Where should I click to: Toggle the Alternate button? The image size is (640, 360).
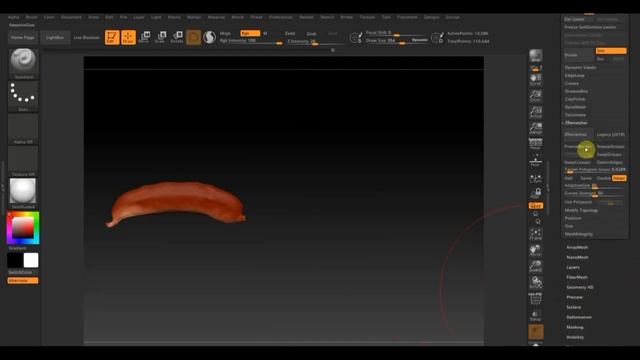[x=23, y=280]
